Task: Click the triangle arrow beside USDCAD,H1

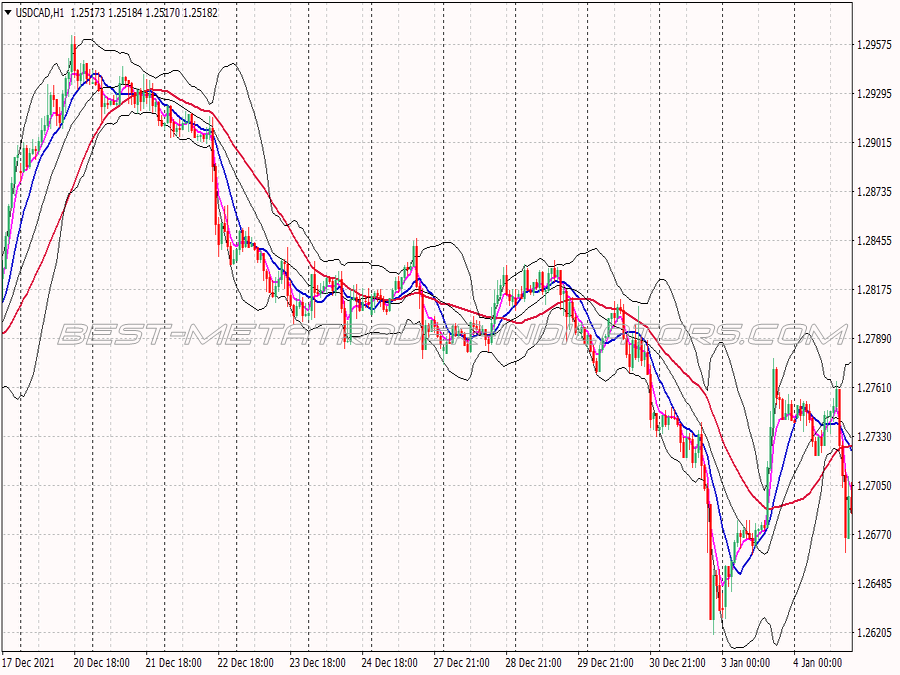Action: [x=8, y=12]
